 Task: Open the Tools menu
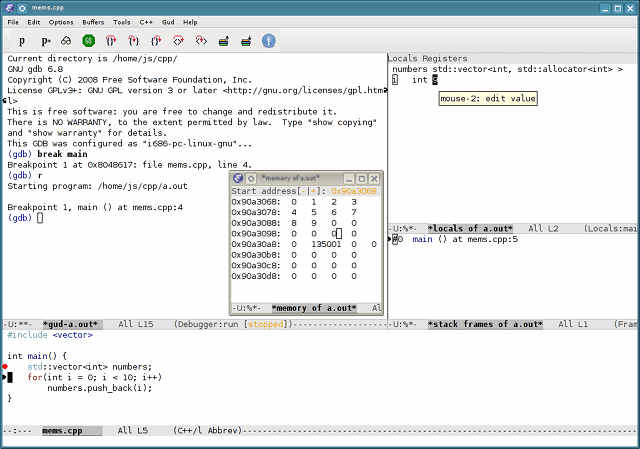122,22
